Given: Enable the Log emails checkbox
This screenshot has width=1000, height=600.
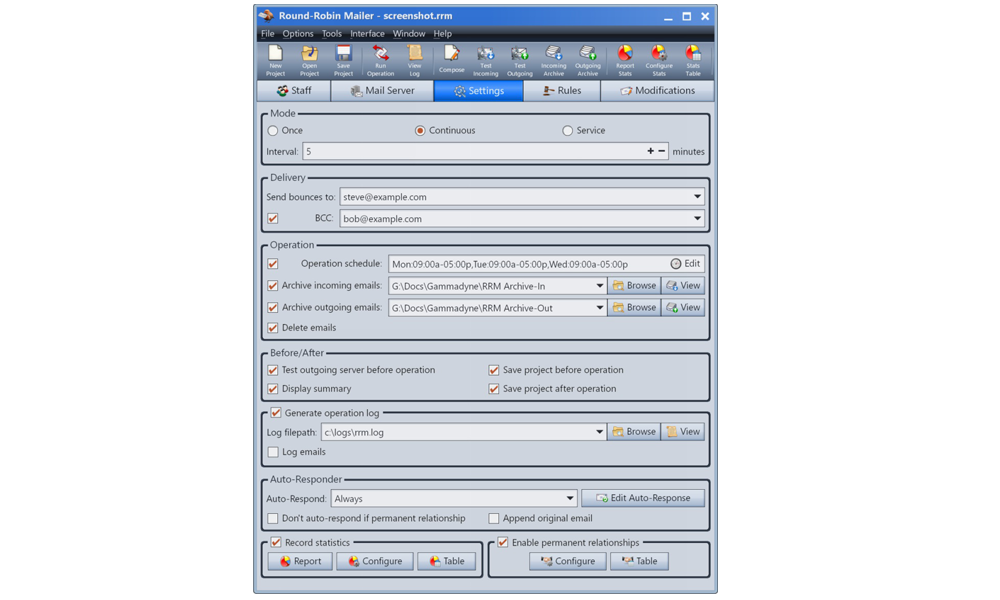Looking at the screenshot, I should (x=273, y=452).
